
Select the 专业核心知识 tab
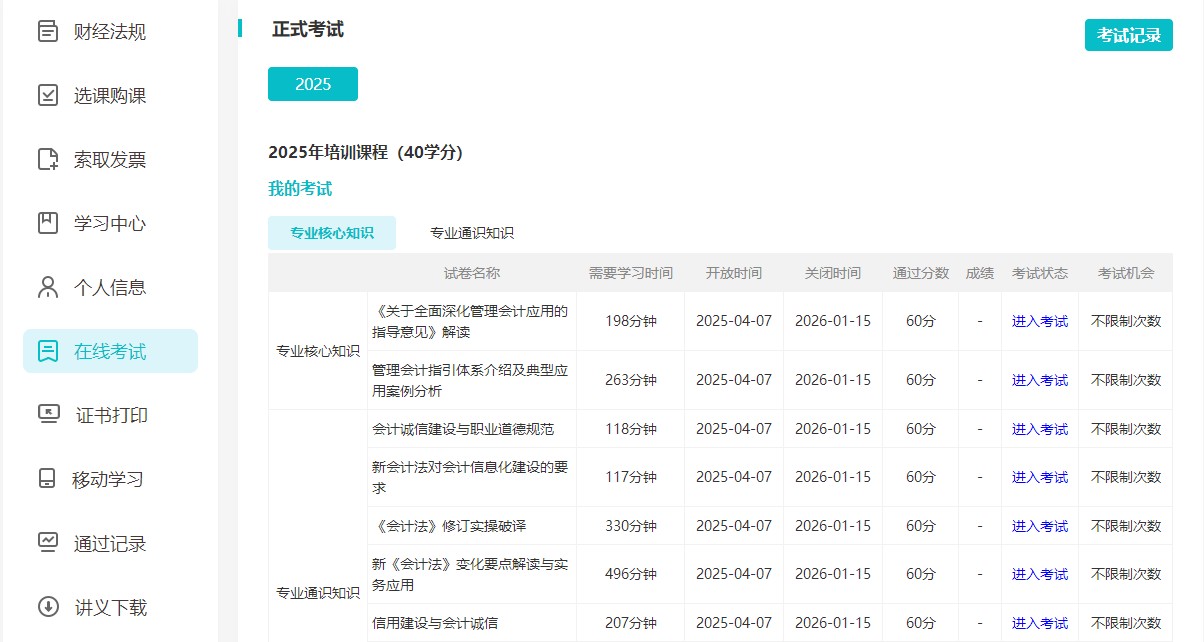332,233
